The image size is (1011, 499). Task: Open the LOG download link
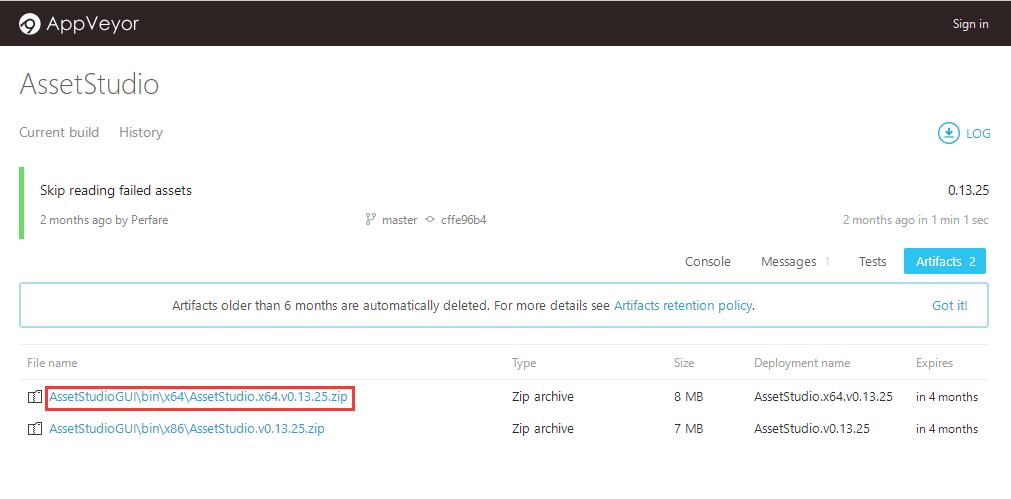[x=977, y=133]
